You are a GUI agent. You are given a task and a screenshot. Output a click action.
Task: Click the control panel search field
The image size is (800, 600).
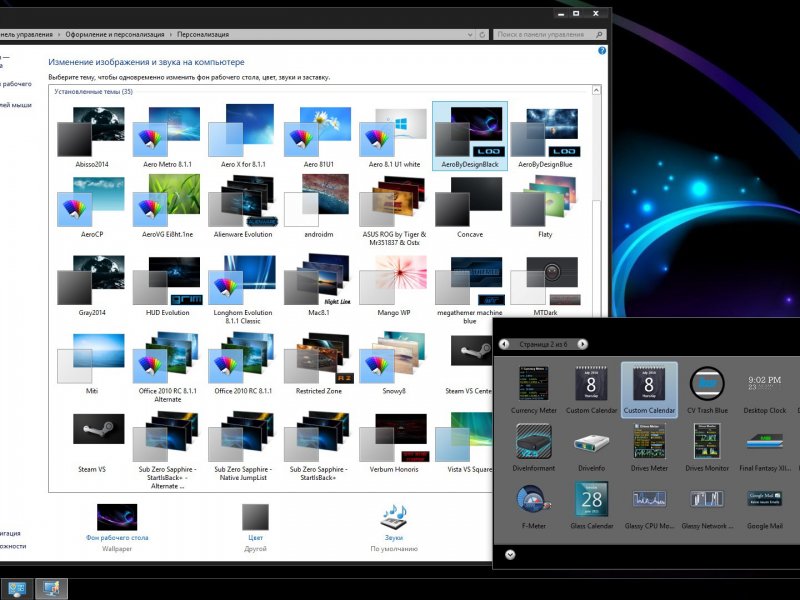pos(549,35)
